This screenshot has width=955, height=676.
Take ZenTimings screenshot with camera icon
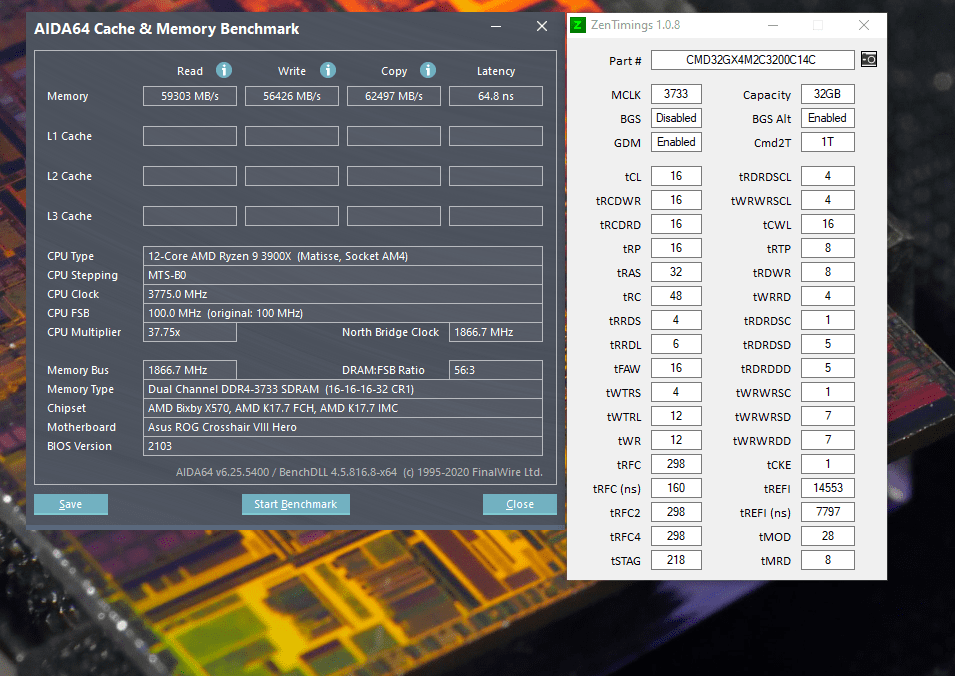[869, 59]
